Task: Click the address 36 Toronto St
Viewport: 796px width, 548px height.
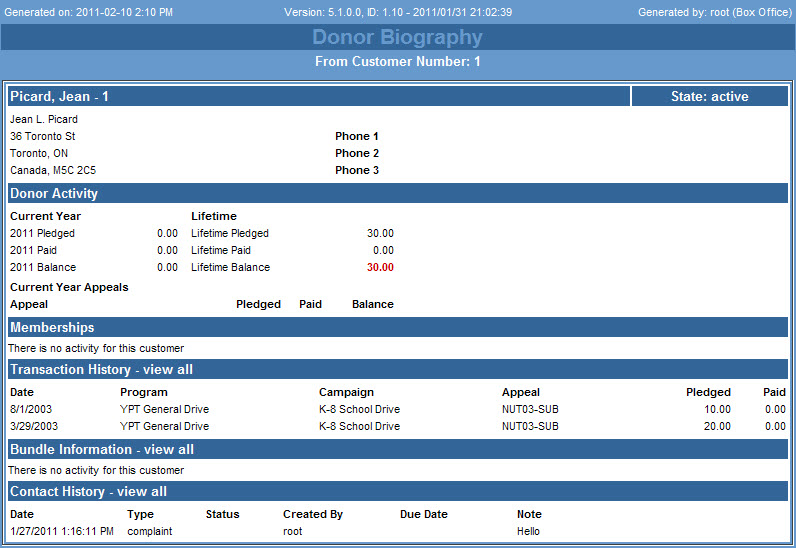Action: click(x=43, y=136)
